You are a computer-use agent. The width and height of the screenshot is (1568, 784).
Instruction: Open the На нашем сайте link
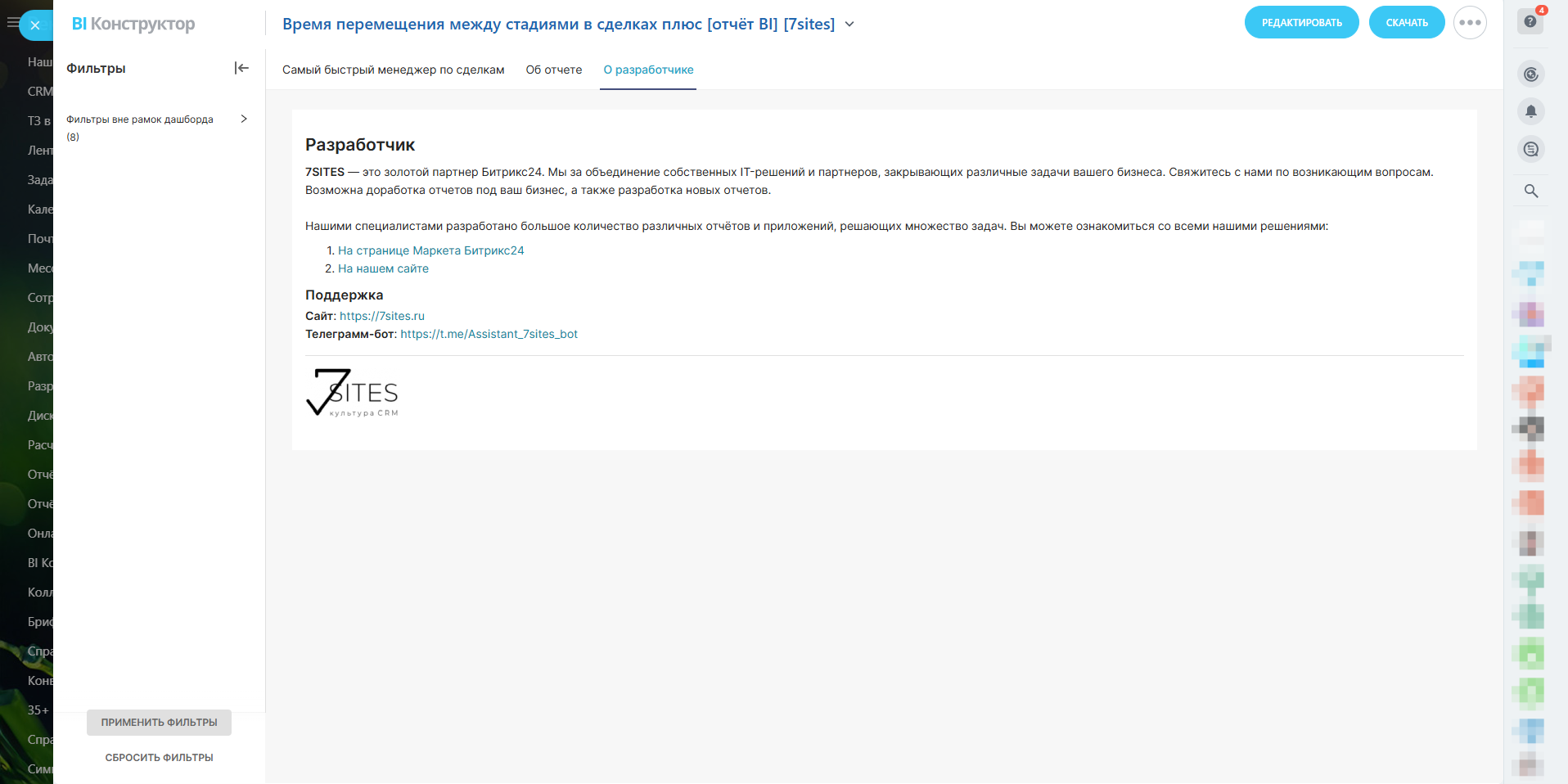(383, 268)
